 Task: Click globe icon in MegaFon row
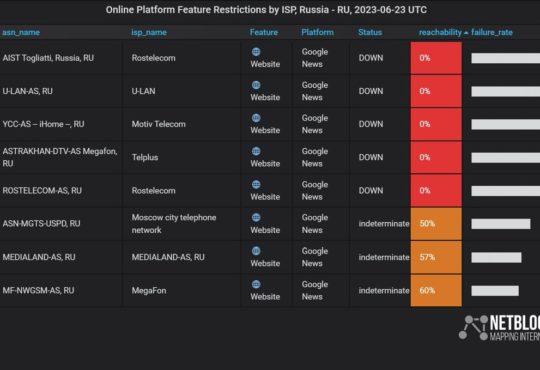tap(256, 284)
